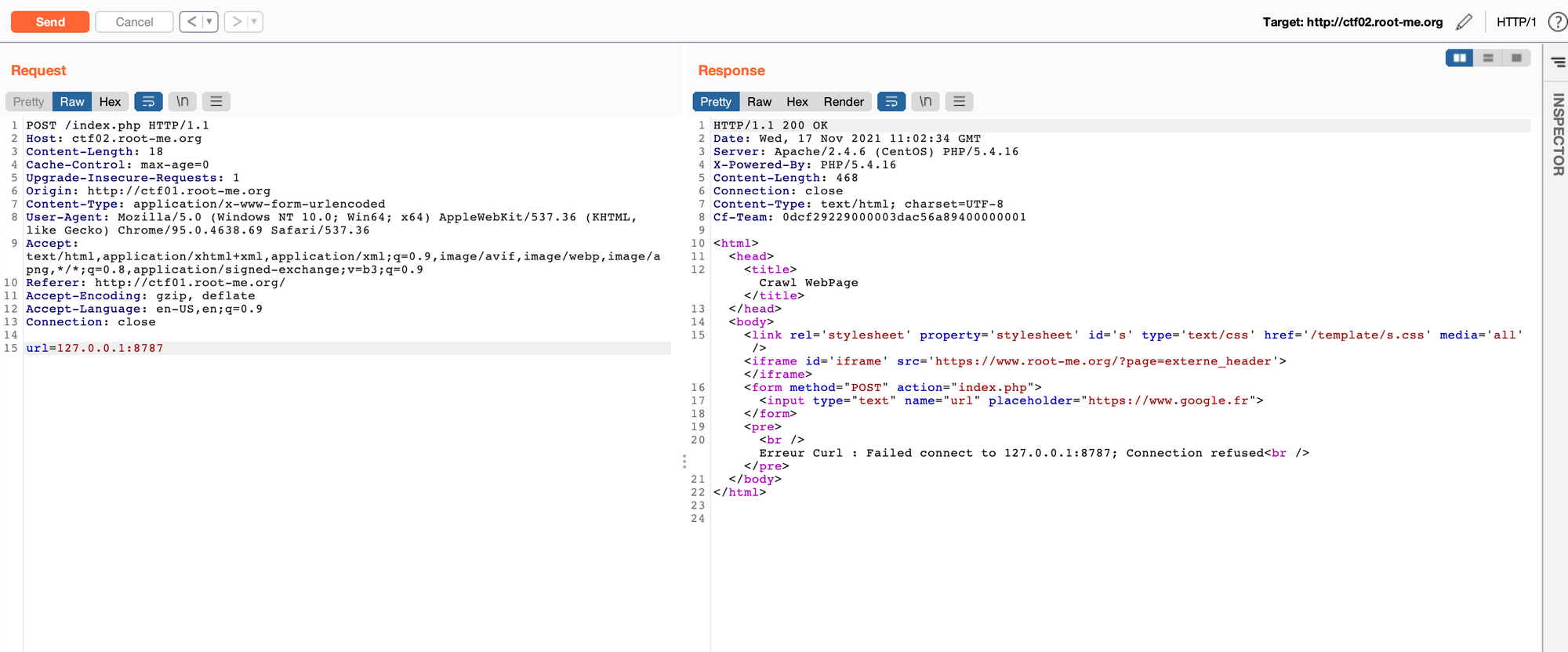This screenshot has height=652, width=1568.
Task: Open the Response Render tab
Action: tap(844, 102)
